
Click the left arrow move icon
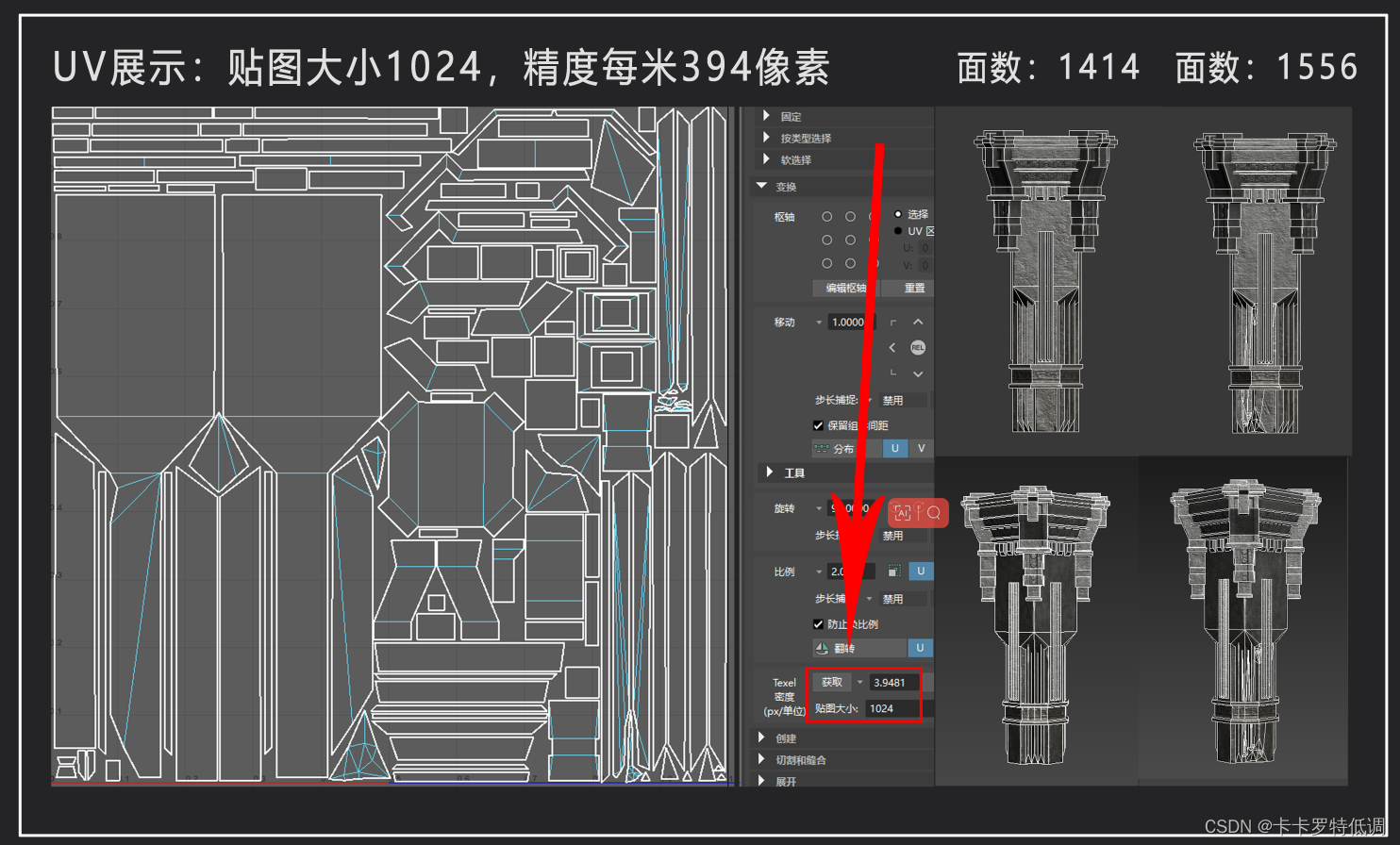point(892,348)
